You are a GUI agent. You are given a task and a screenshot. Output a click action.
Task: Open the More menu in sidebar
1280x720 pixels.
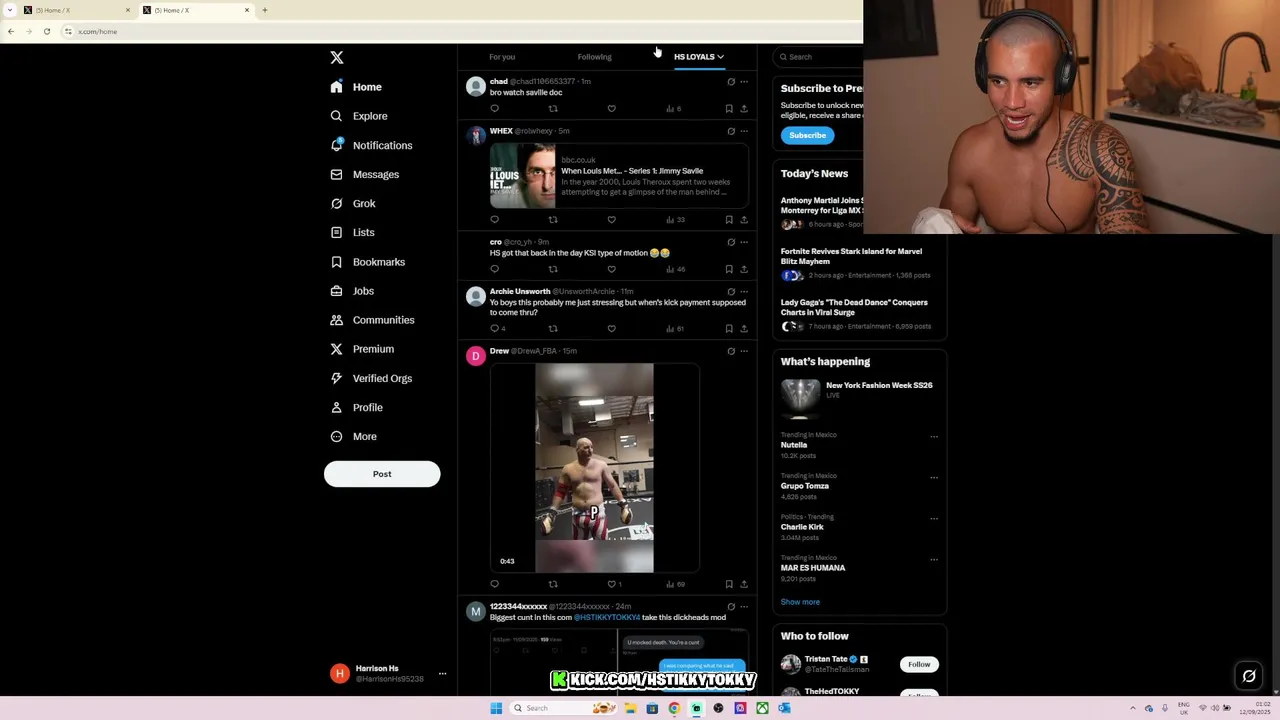pyautogui.click(x=354, y=436)
